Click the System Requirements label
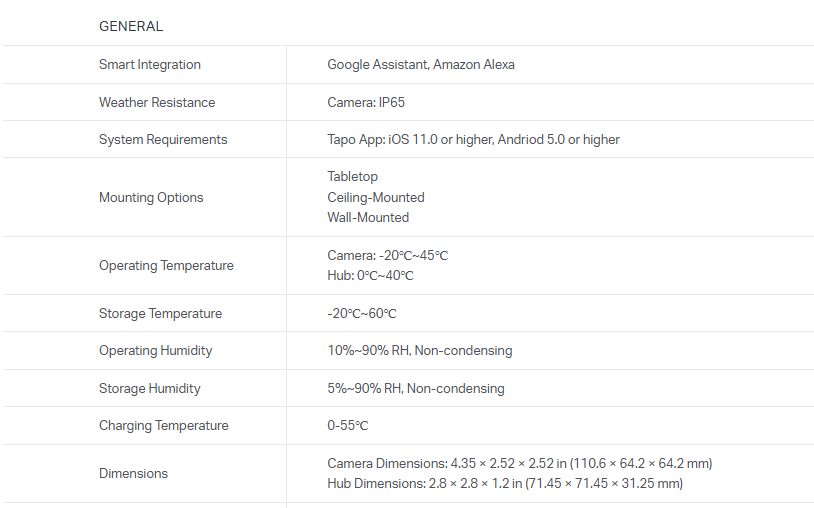 coord(163,139)
